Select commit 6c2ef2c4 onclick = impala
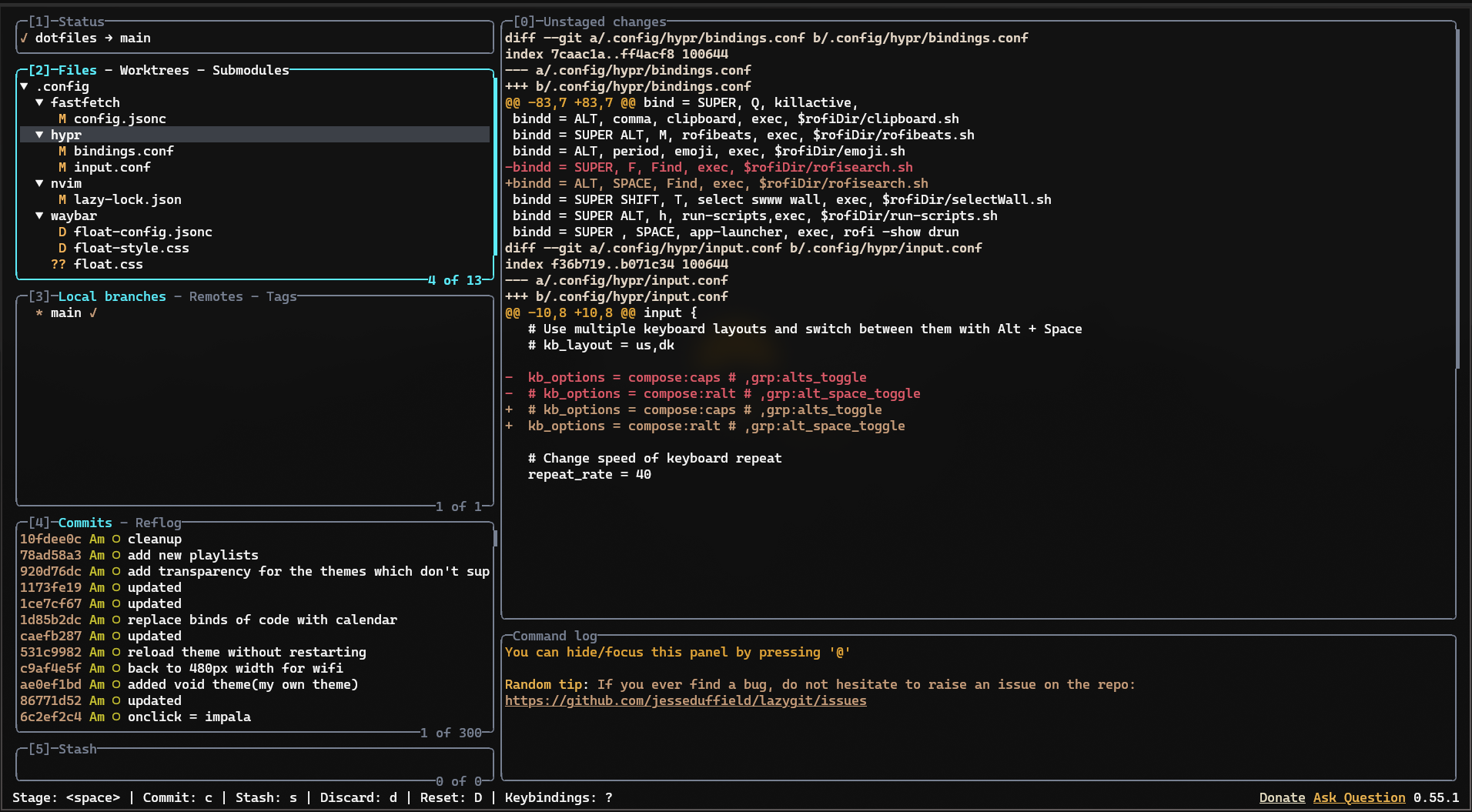This screenshot has width=1472, height=812. pyautogui.click(x=255, y=717)
